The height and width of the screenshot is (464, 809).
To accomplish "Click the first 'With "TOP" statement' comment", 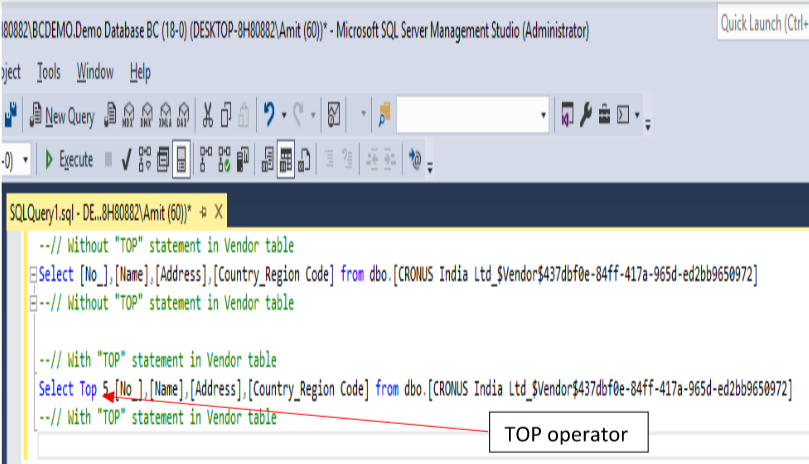I will (x=157, y=360).
